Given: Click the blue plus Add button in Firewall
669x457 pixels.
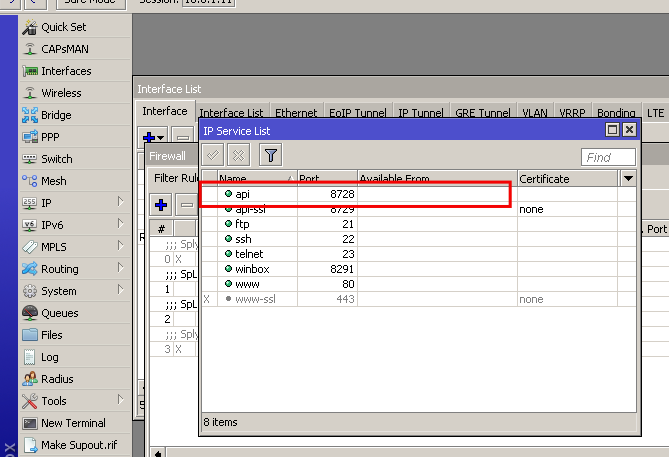Looking at the screenshot, I should (161, 205).
